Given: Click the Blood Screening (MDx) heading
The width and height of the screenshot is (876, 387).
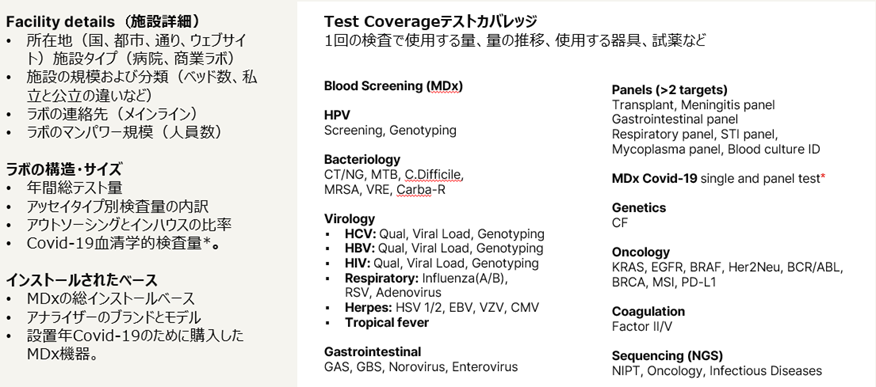Looking at the screenshot, I should pyautogui.click(x=393, y=86).
